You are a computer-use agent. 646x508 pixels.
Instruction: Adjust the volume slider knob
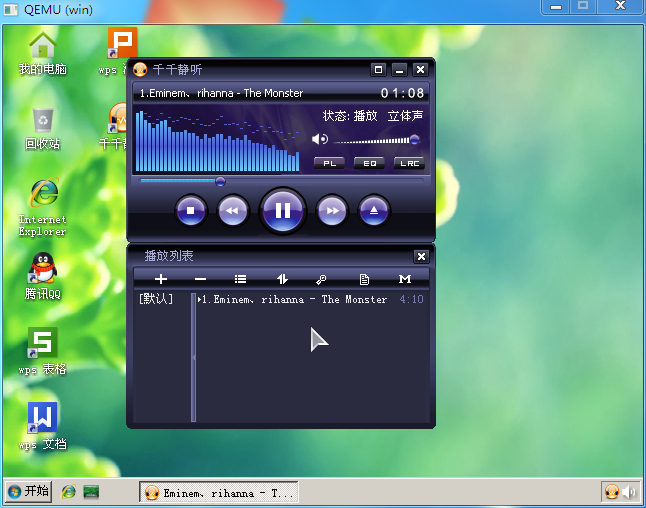pos(414,139)
